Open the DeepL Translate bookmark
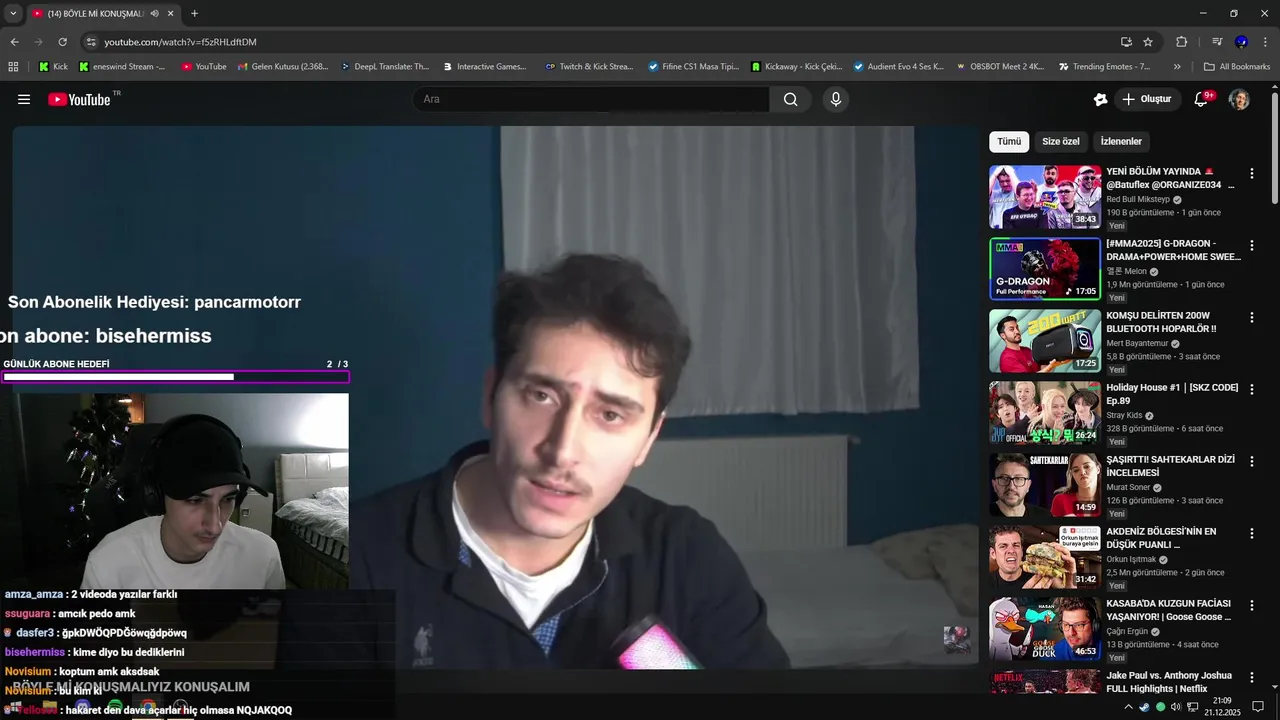Image resolution: width=1280 pixels, height=720 pixels. click(x=384, y=67)
